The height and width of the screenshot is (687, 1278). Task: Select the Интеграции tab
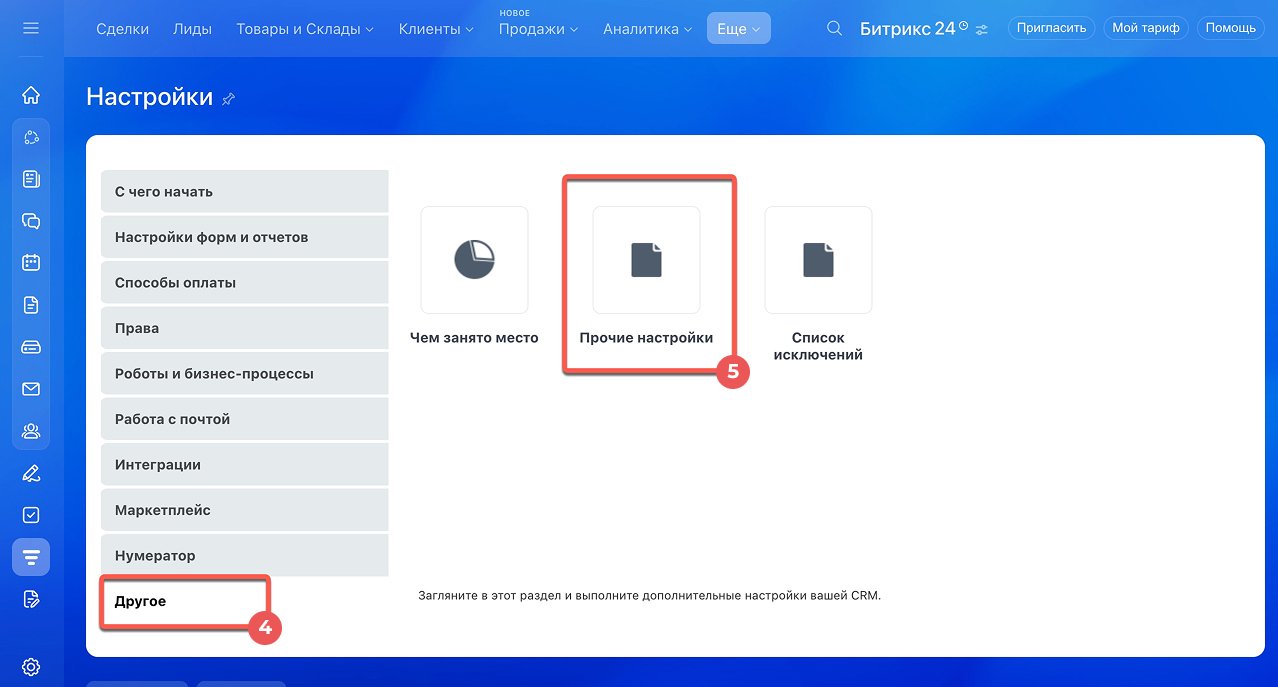244,464
